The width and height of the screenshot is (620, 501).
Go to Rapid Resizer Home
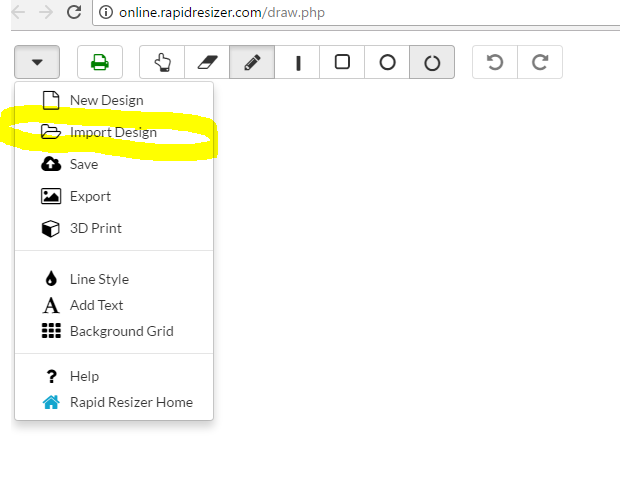tap(114, 402)
